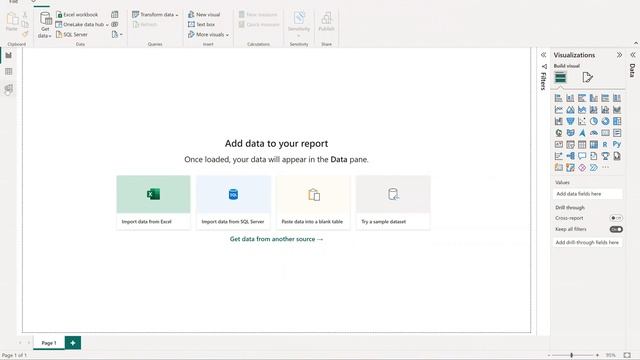The width and height of the screenshot is (640, 360).
Task: Select the Line chart visual
Action: 558,110
